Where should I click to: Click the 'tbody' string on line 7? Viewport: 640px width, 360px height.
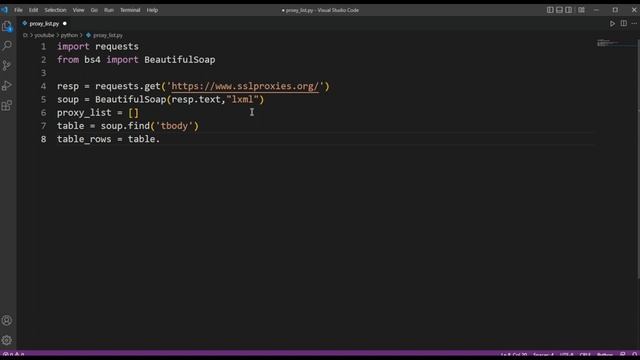[174, 126]
